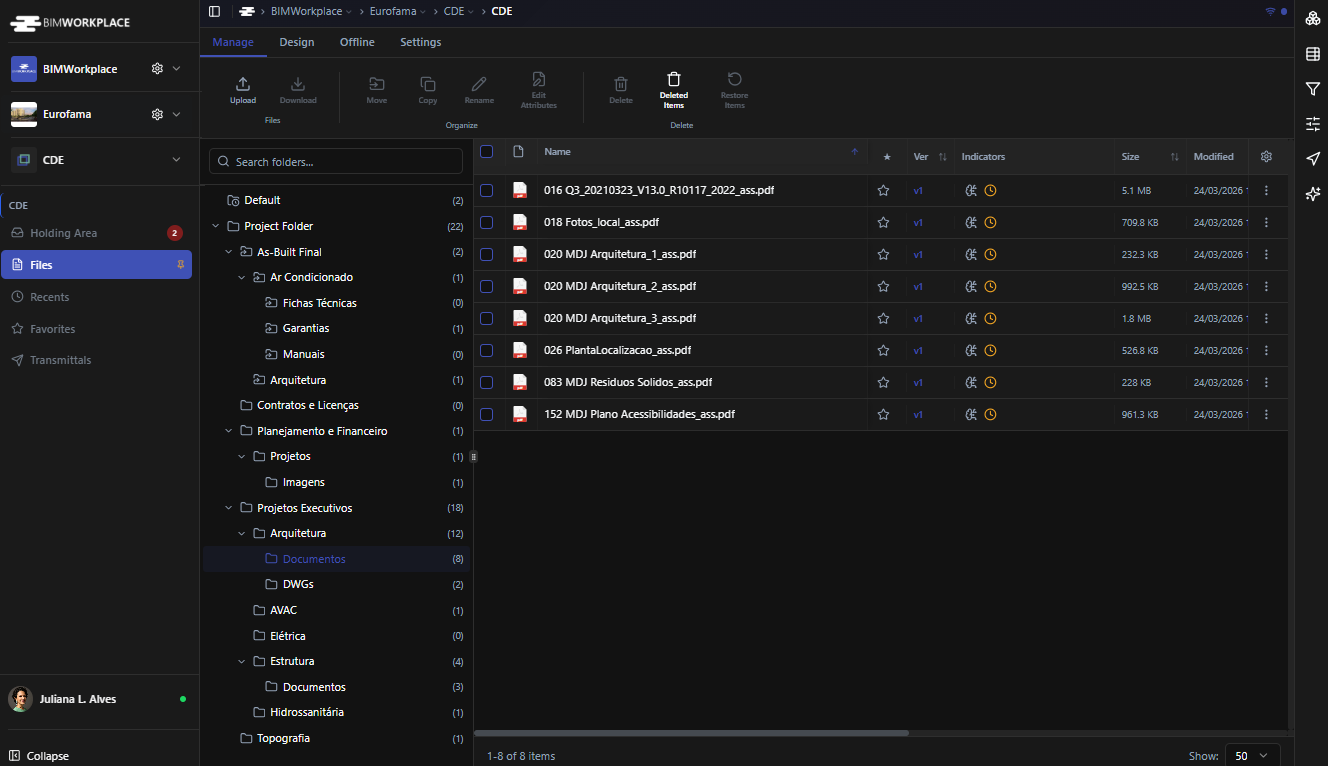The image size is (1328, 766).
Task: Check the box for 020 MDJ Arquitetura_2_ass.pdf
Action: (x=486, y=286)
